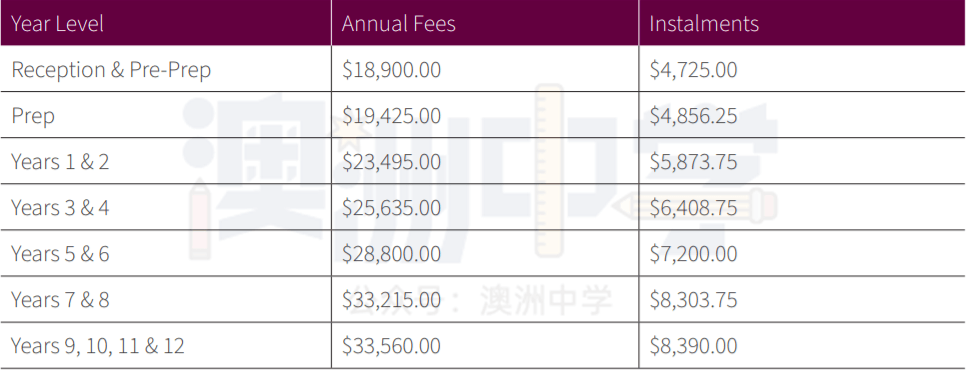Click the pencil watermark icon on left

click(x=200, y=219)
